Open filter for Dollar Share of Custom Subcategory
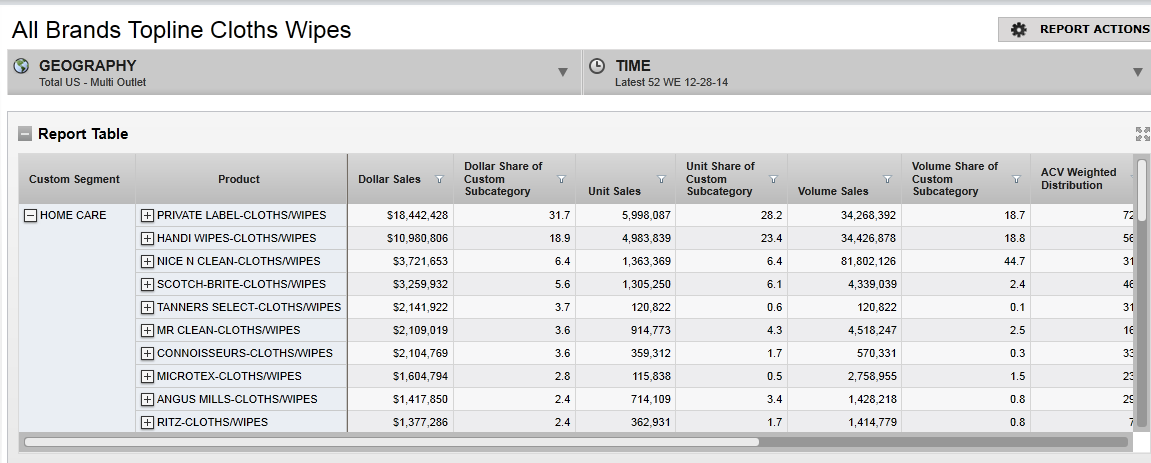Viewport: 1151px width, 463px height. click(x=561, y=180)
